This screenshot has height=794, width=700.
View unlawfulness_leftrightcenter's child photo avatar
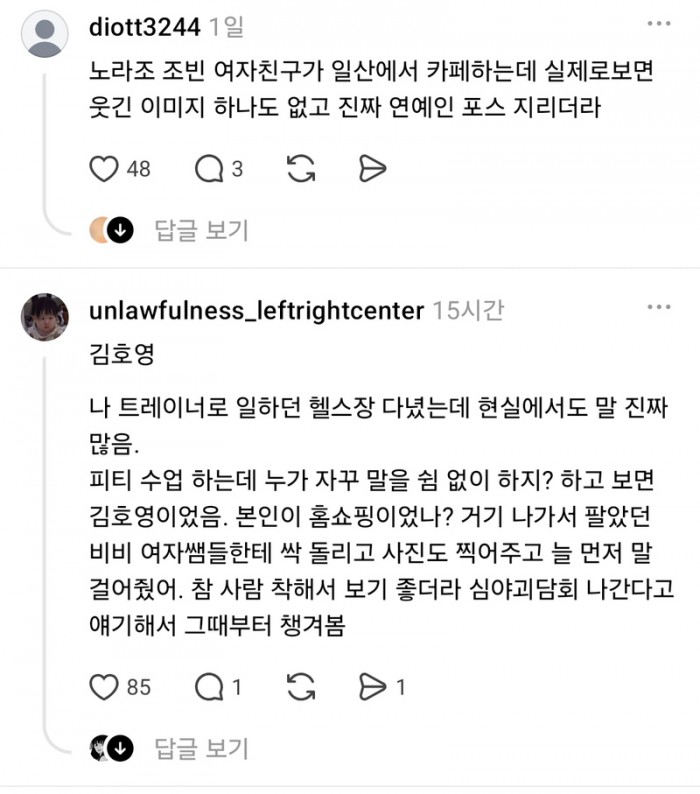point(45,317)
